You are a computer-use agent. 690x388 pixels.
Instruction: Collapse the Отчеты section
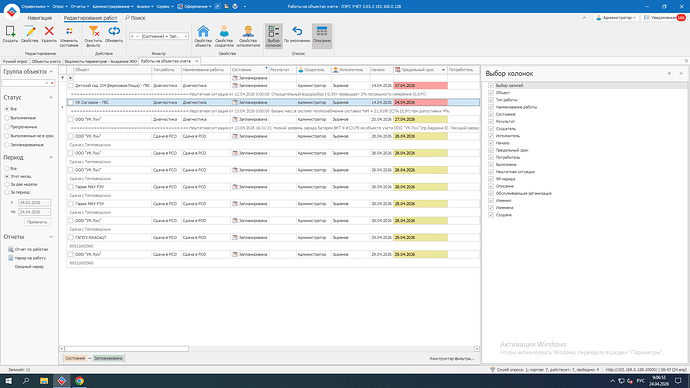51,237
